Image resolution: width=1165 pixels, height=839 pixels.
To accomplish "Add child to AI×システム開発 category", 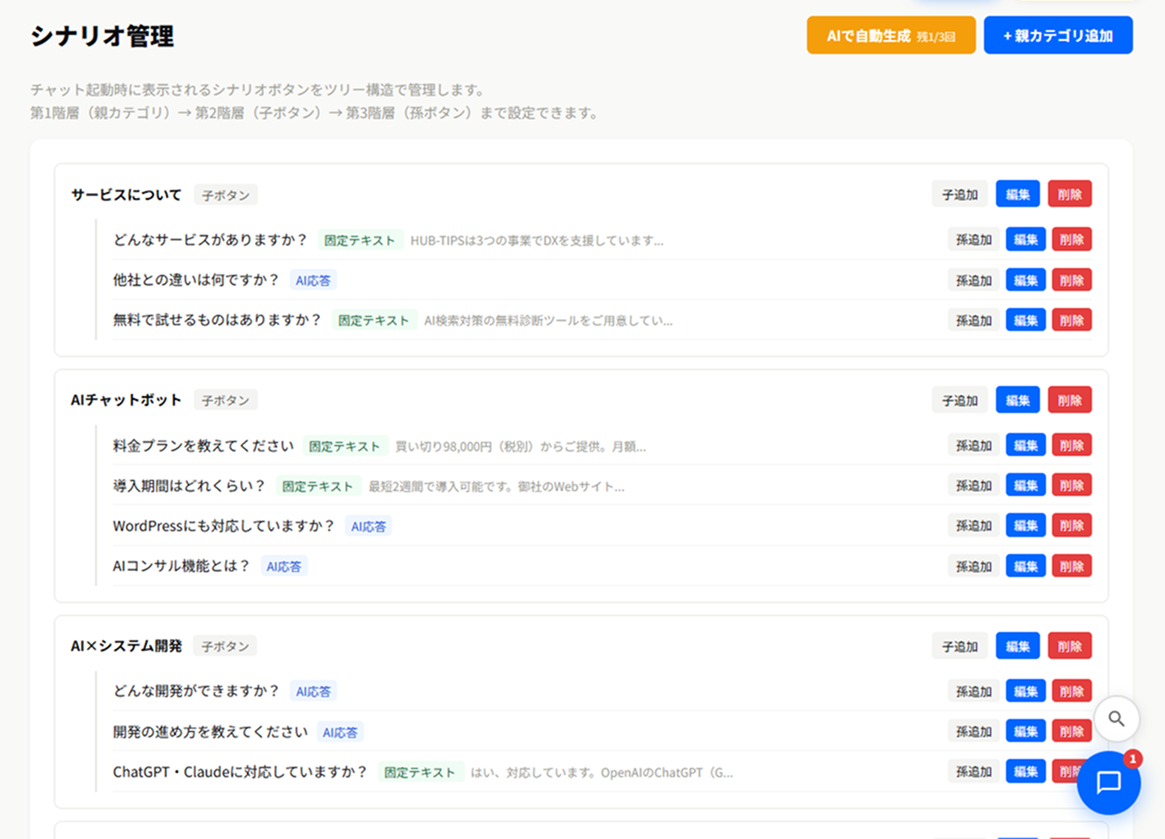I will tap(960, 647).
